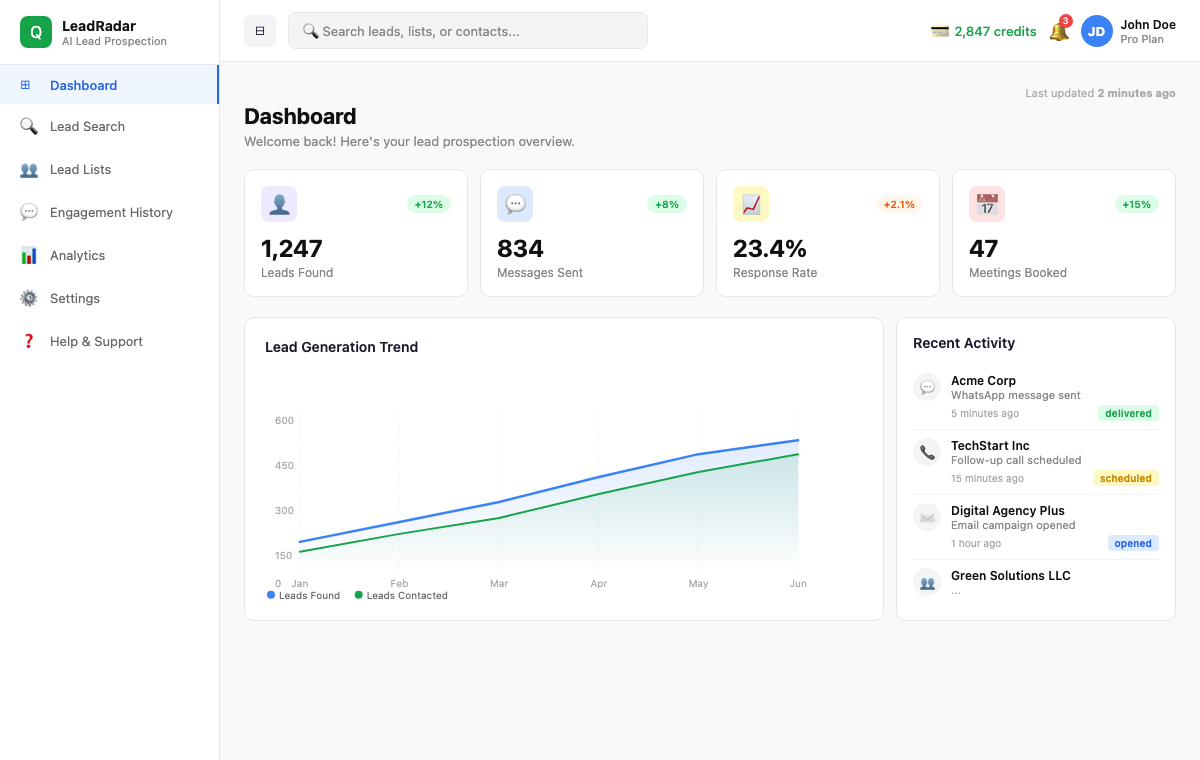This screenshot has width=1200, height=760.
Task: Click the Settings gear icon
Action: 29,298
